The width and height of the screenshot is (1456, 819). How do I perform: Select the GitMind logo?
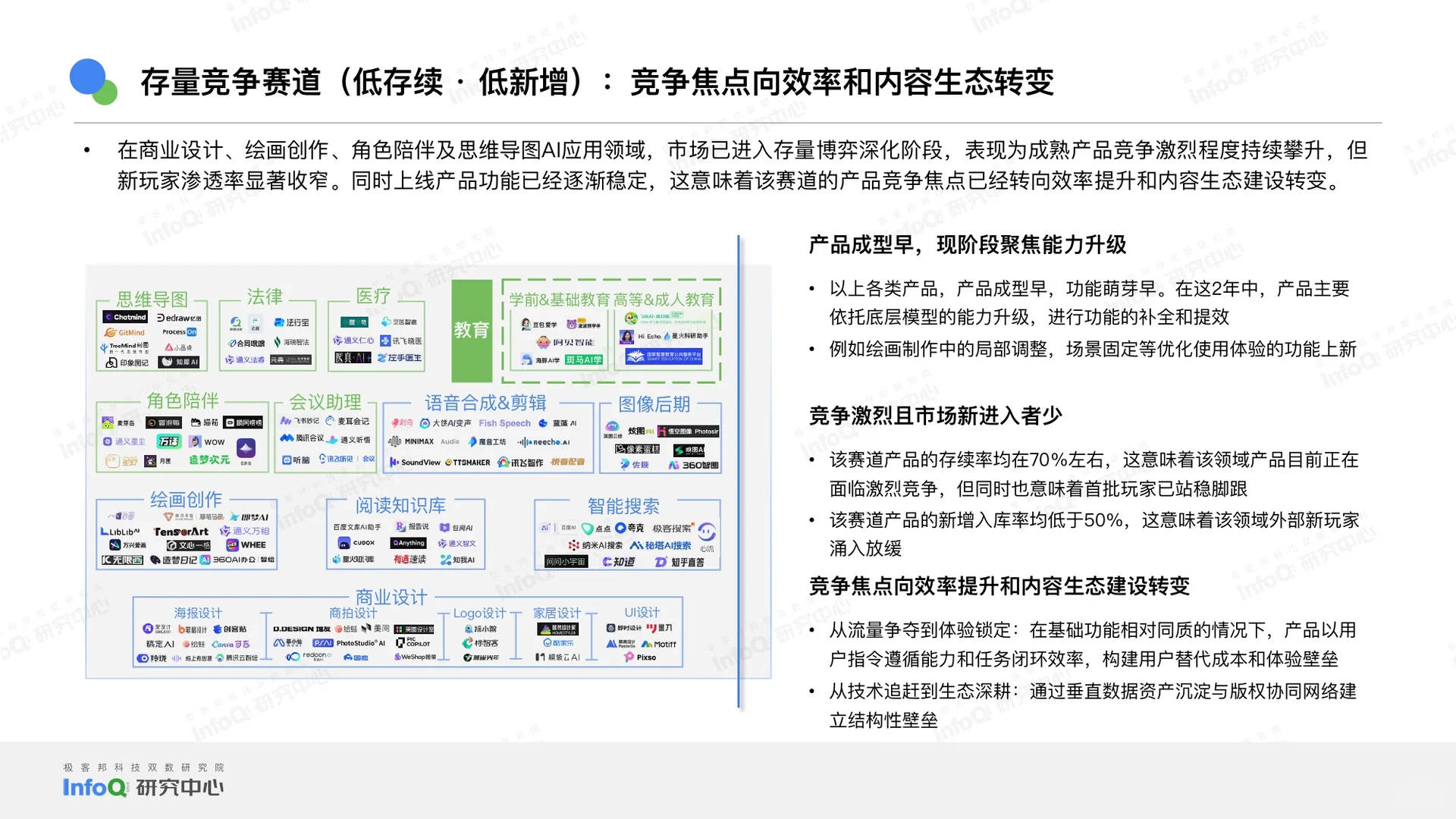click(x=125, y=332)
